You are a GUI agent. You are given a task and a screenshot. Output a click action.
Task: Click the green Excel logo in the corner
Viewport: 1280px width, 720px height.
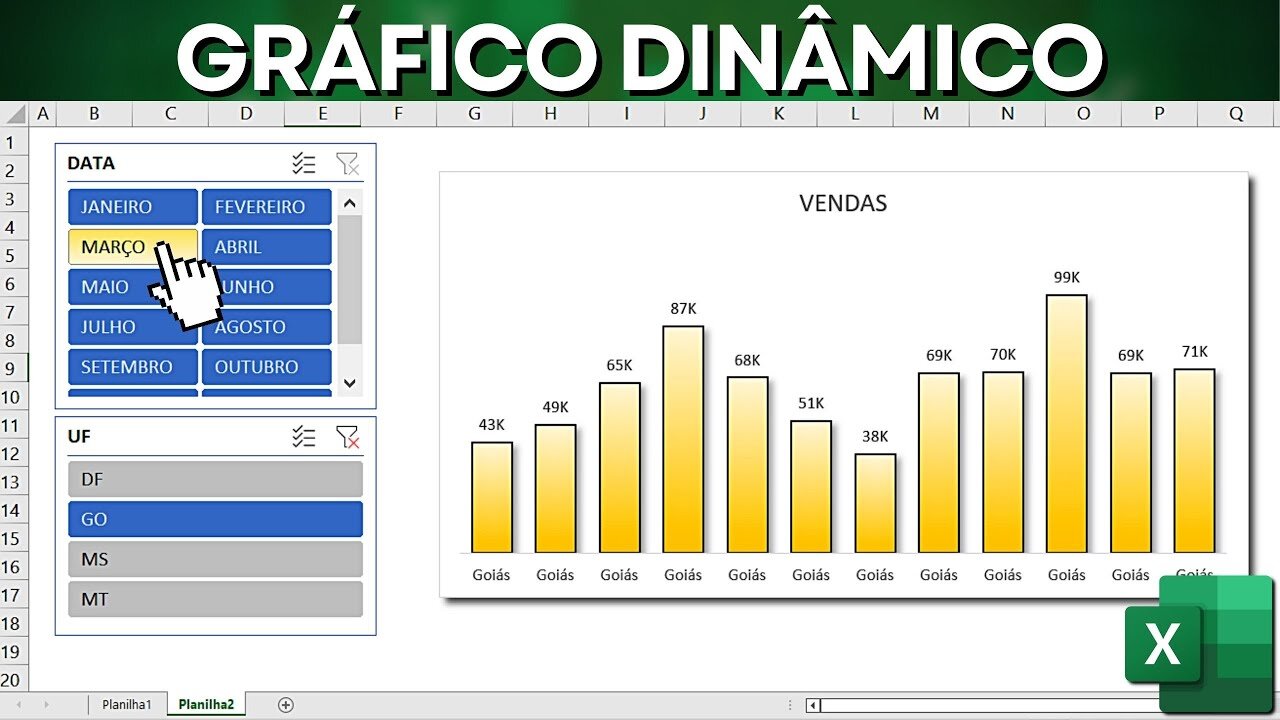point(1163,643)
